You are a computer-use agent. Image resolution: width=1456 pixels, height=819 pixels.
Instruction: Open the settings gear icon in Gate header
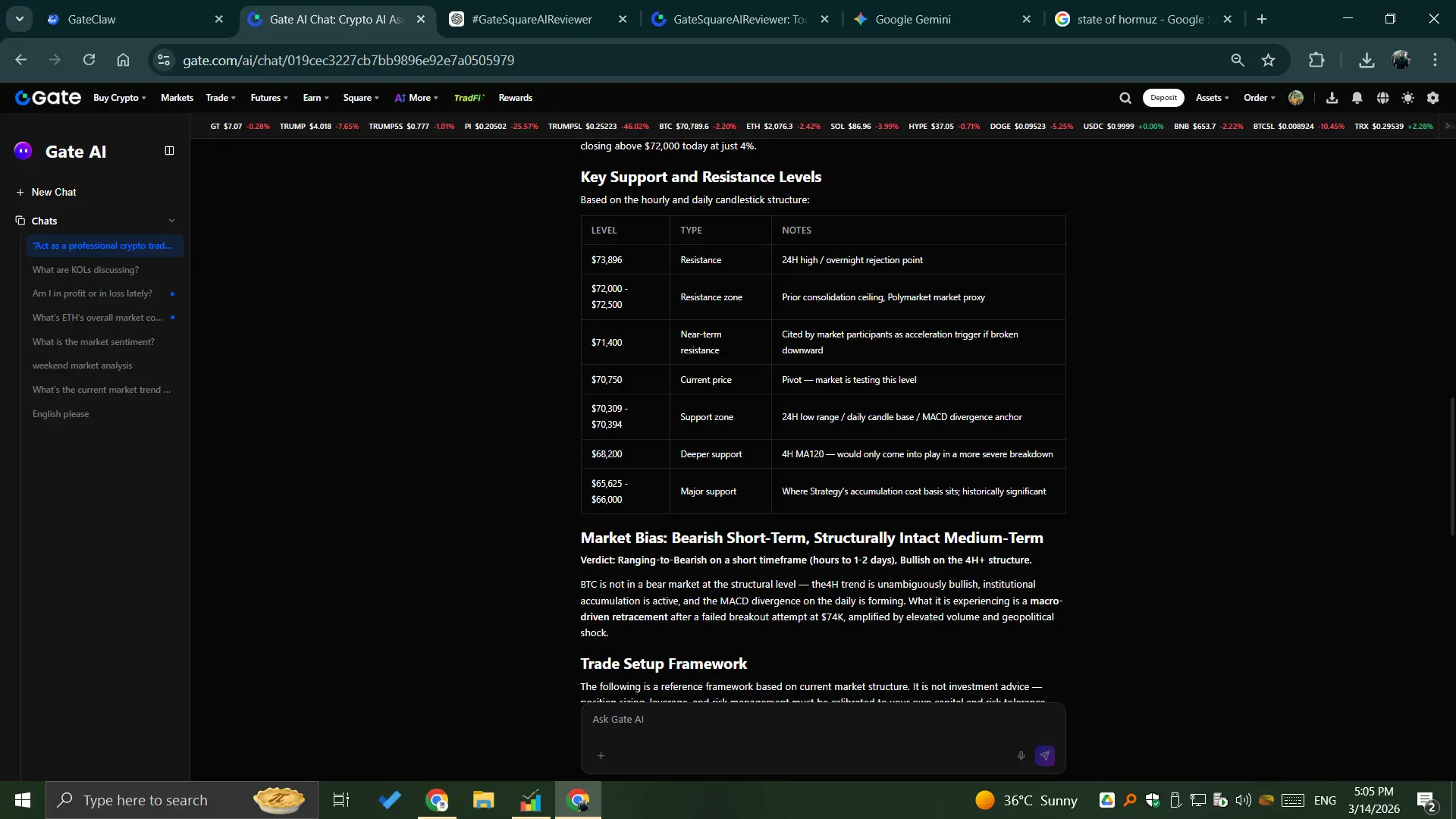(1432, 98)
